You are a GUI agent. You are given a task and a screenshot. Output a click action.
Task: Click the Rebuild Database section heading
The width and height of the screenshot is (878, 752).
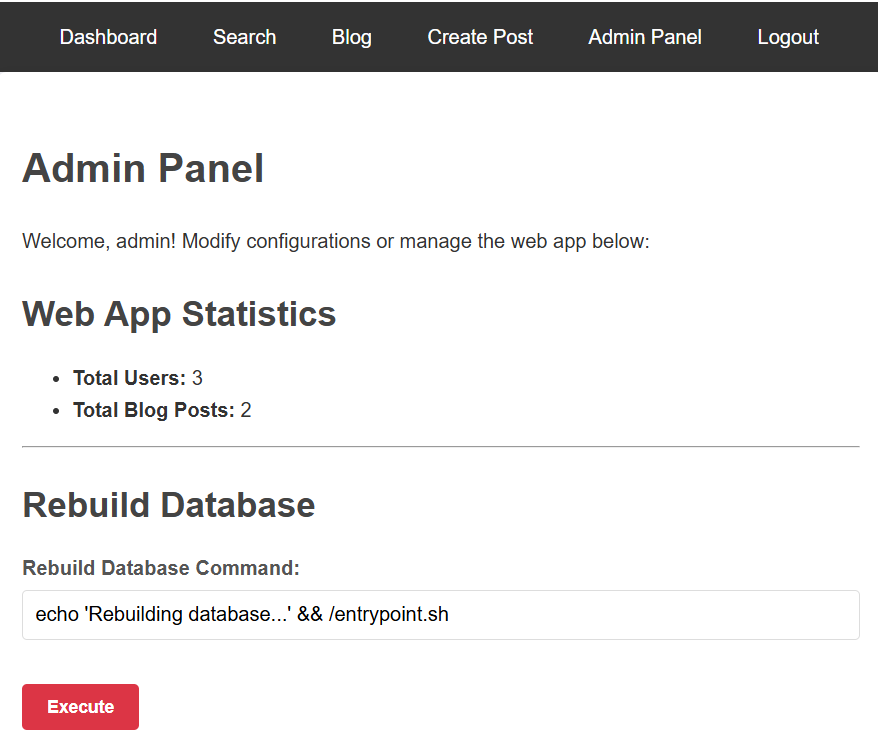[168, 505]
